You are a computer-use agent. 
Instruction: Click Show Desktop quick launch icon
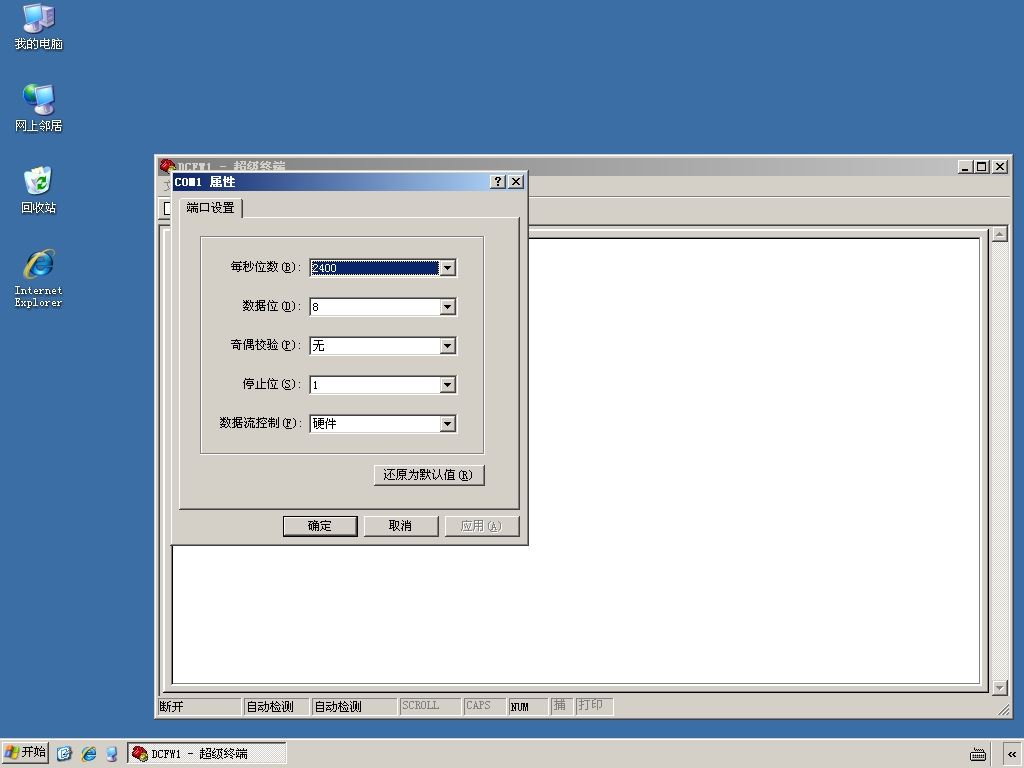click(64, 754)
